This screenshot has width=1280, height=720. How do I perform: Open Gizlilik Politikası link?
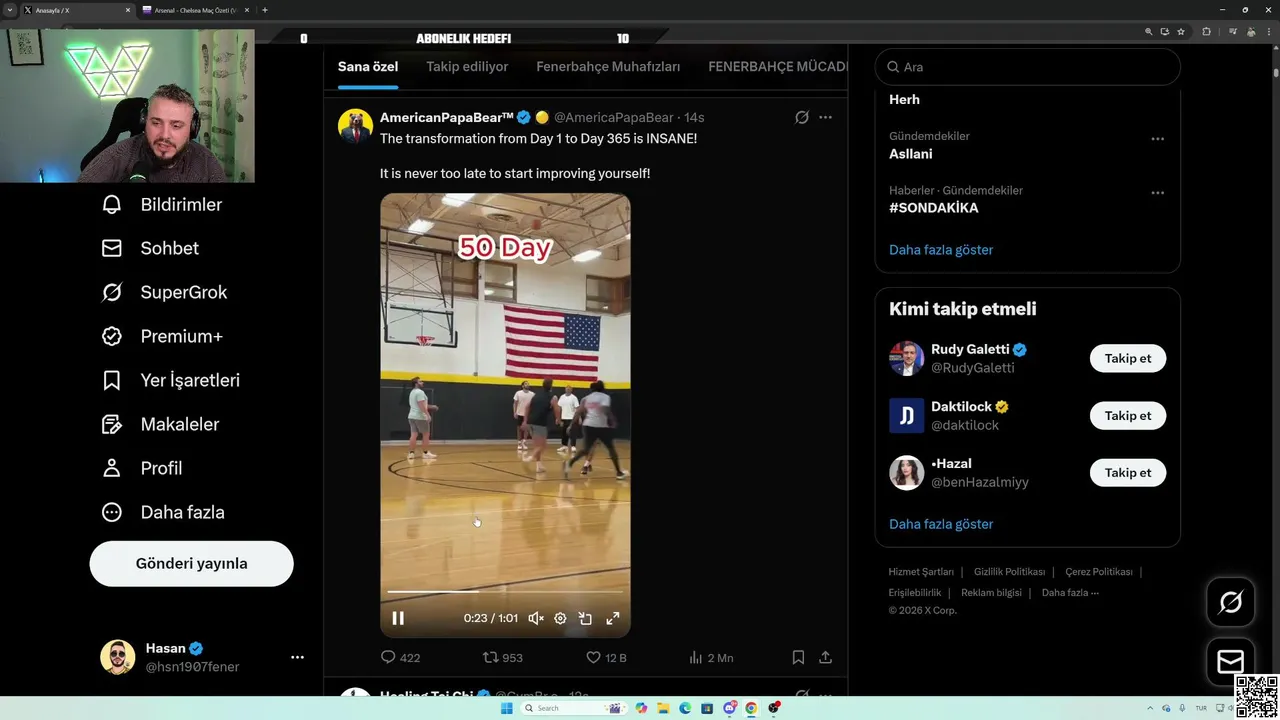[x=1009, y=572]
